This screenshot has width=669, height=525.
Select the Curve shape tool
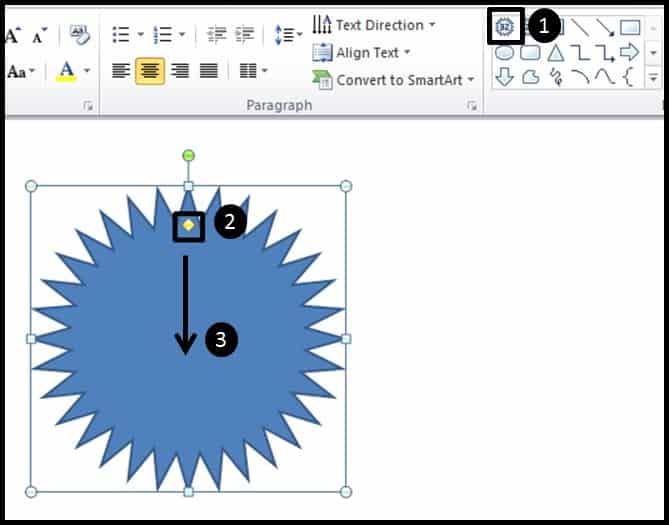coord(605,77)
